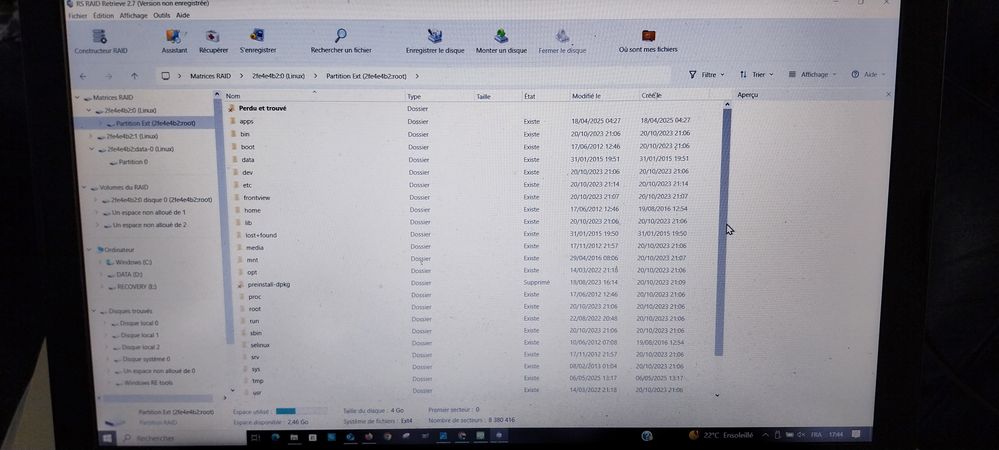Open the Filtre dropdown
This screenshot has width=999, height=450.
707,75
